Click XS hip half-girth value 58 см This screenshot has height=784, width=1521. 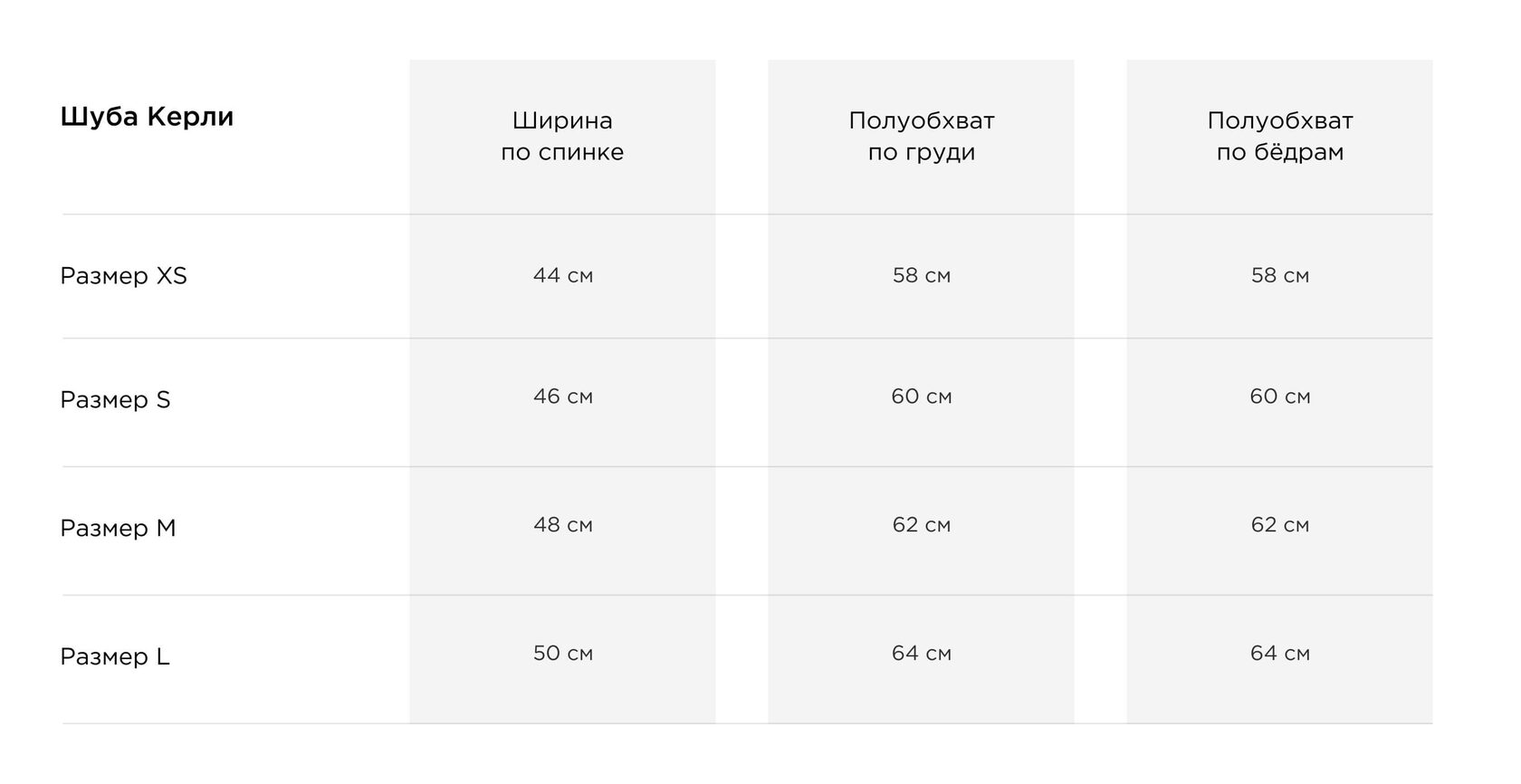tap(1279, 275)
